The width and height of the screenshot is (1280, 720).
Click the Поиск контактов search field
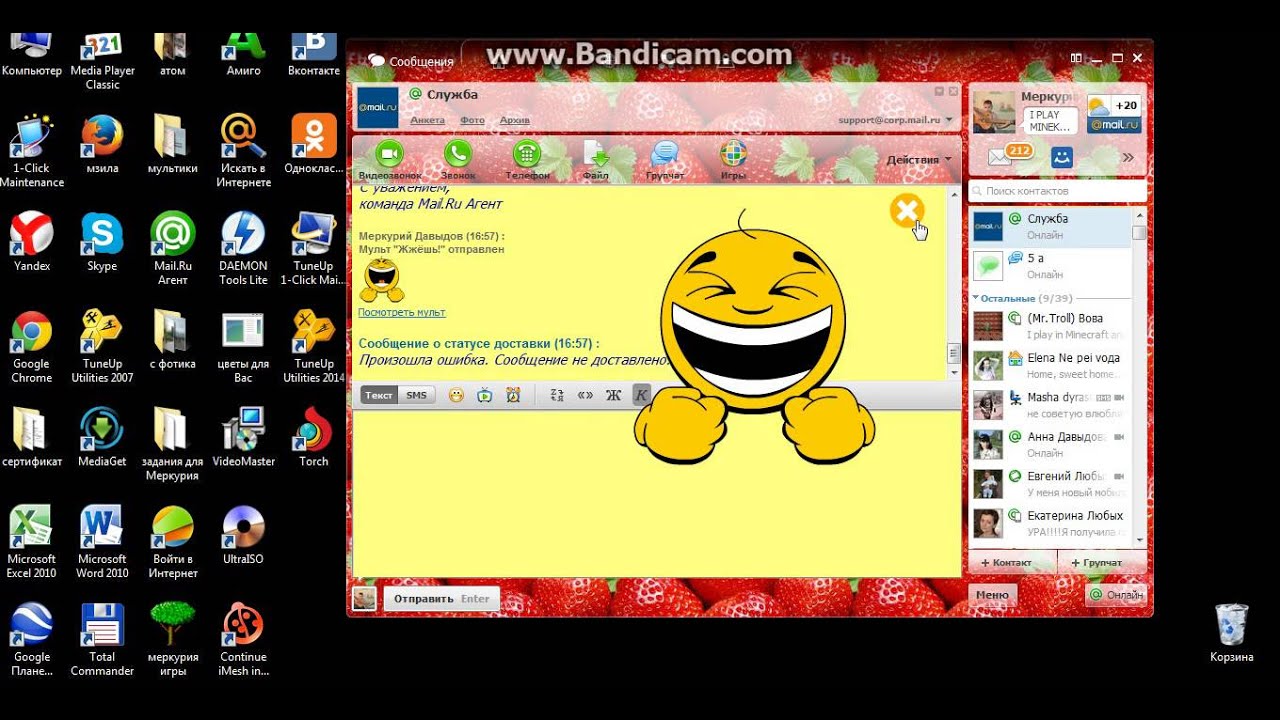pyautogui.click(x=1057, y=190)
